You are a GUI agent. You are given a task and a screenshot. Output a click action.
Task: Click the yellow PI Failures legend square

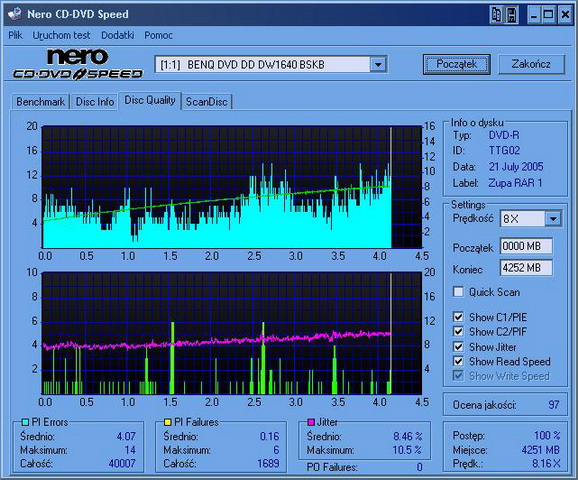click(x=168, y=422)
